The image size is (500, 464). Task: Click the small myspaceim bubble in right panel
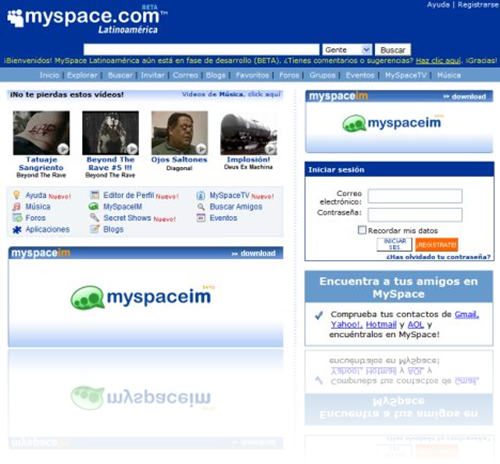tap(354, 123)
